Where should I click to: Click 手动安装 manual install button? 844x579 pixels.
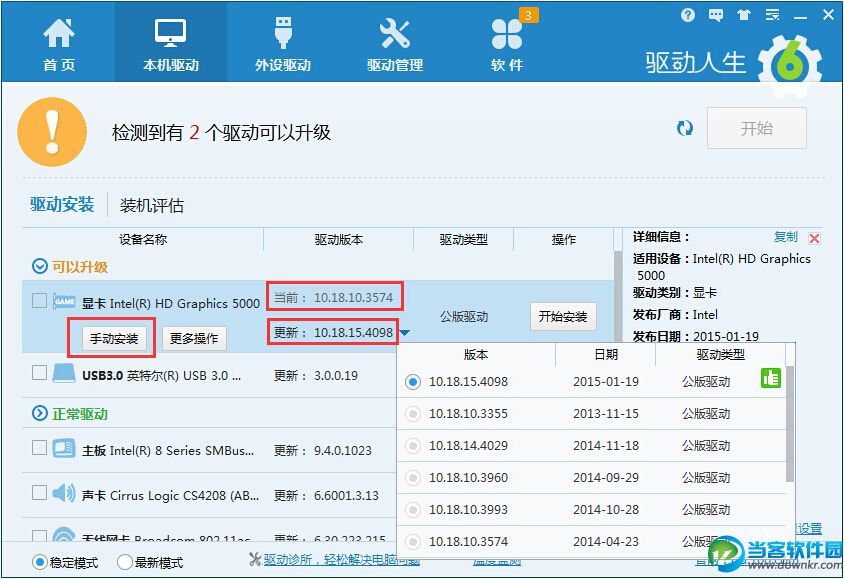pyautogui.click(x=114, y=338)
